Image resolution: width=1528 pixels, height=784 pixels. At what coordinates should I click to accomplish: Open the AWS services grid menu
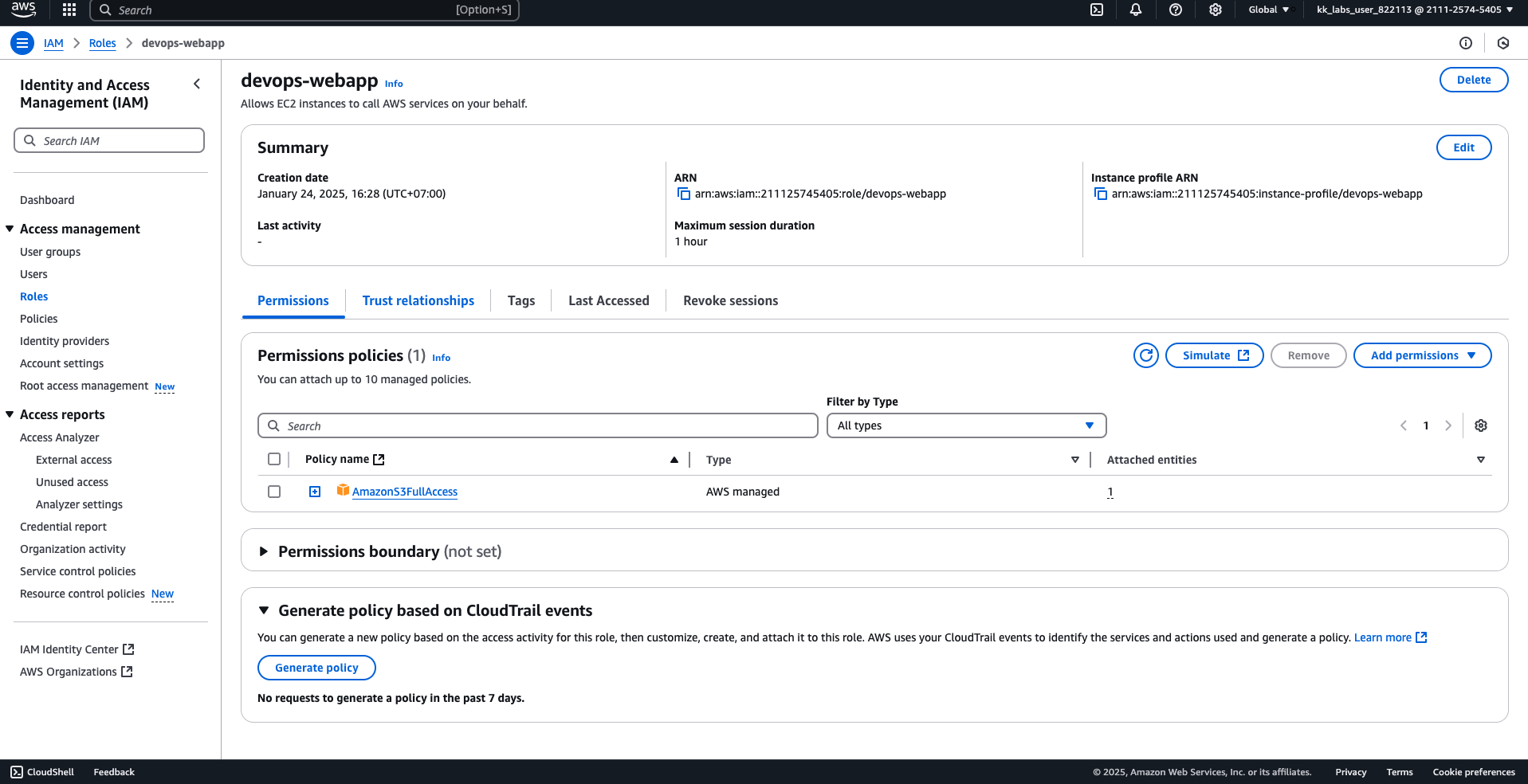coord(69,10)
